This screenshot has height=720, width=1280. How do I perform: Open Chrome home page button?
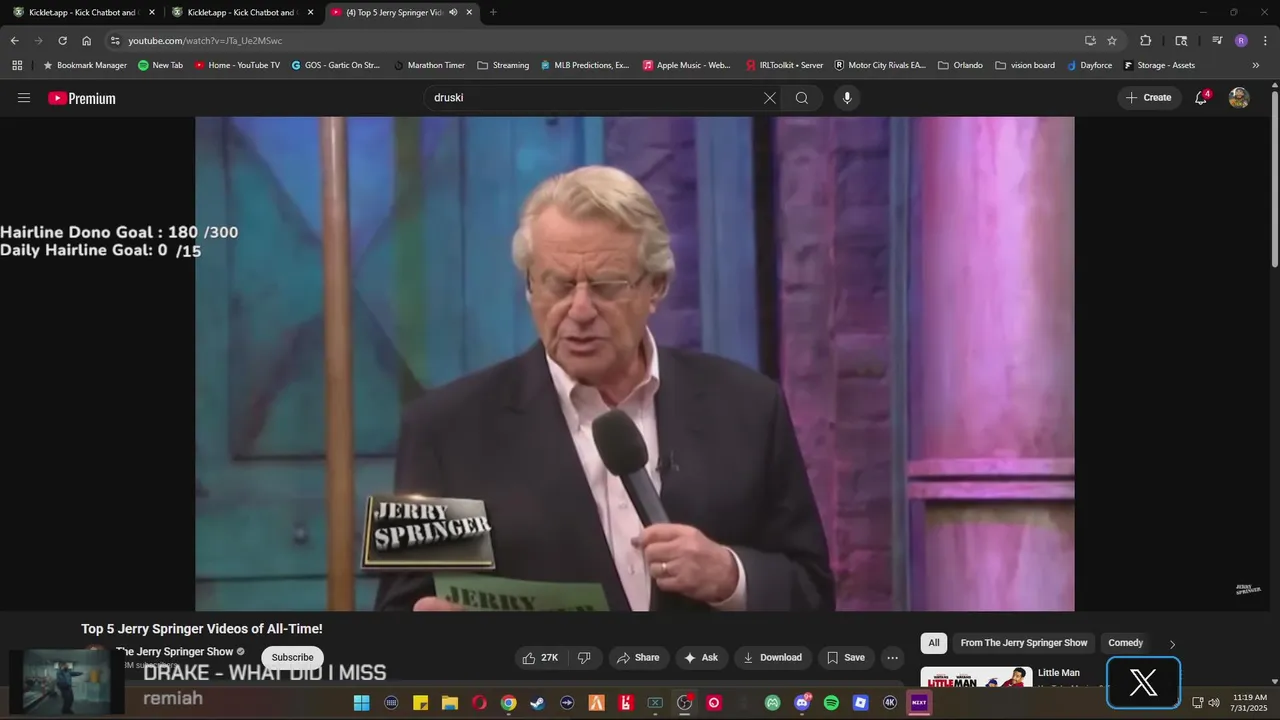pos(86,41)
